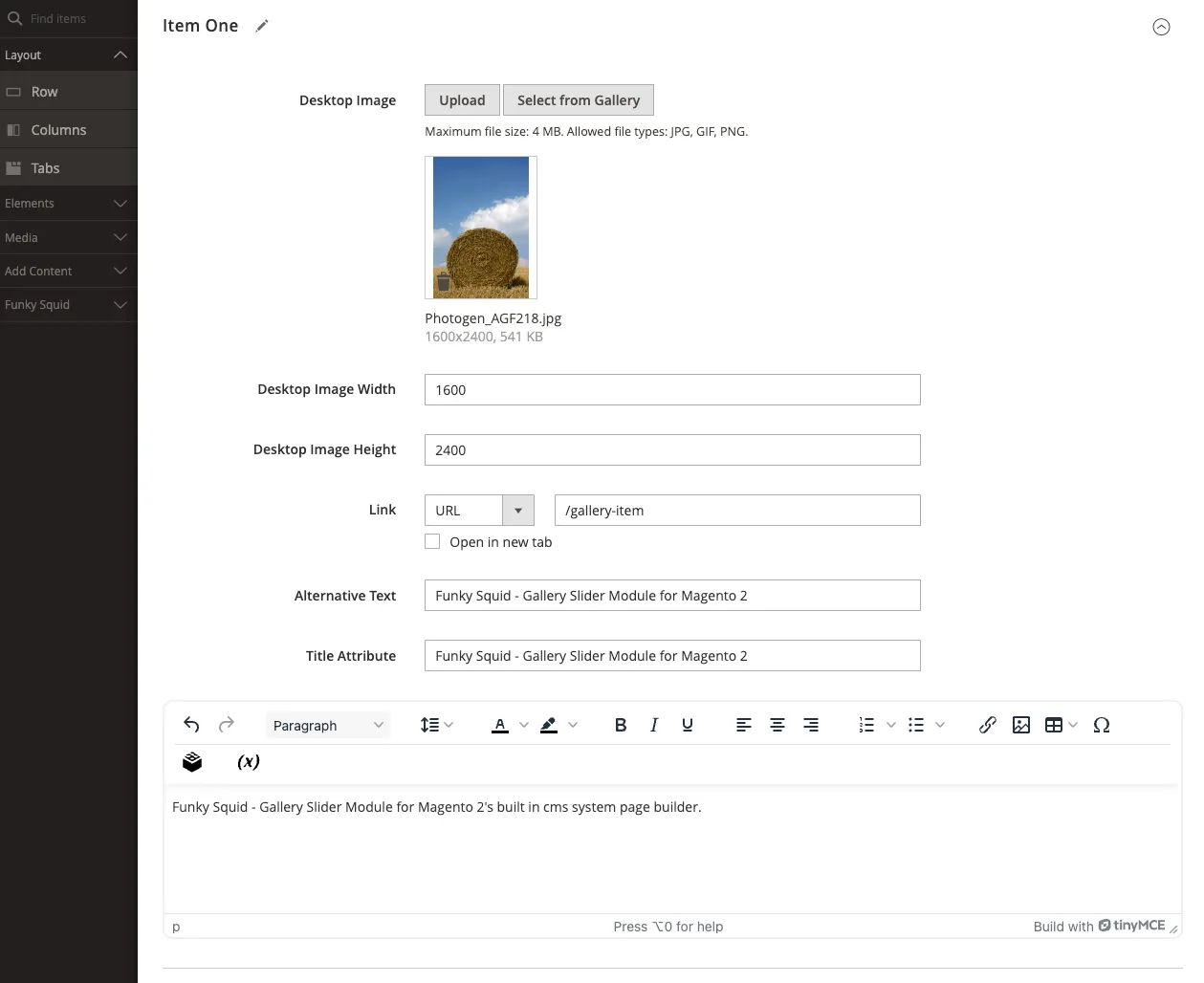Screen dimensions: 1204x983
Task: Open the table options arrow
Action: 1073,725
